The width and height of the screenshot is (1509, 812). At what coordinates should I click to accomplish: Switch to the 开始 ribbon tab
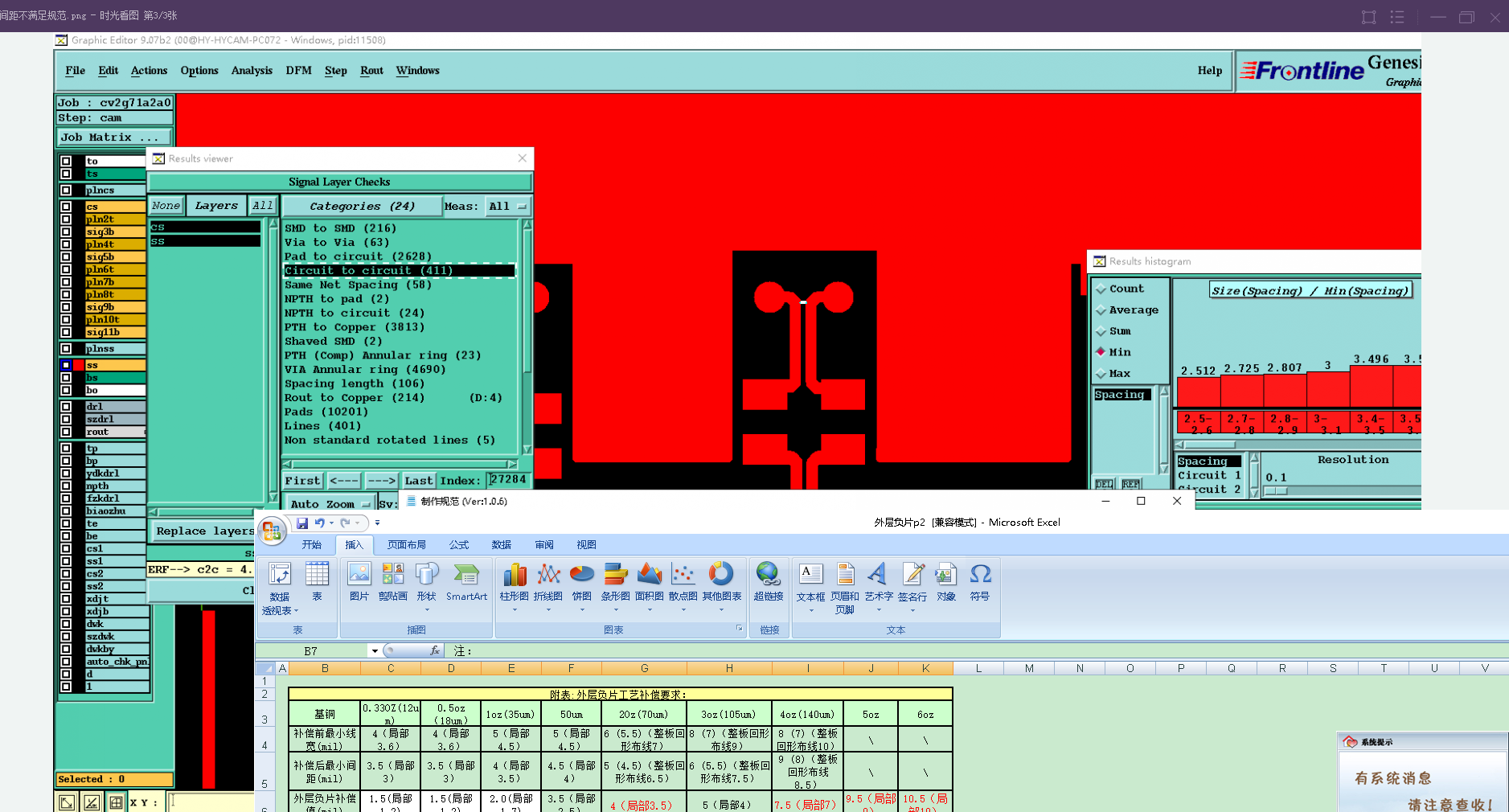point(311,545)
